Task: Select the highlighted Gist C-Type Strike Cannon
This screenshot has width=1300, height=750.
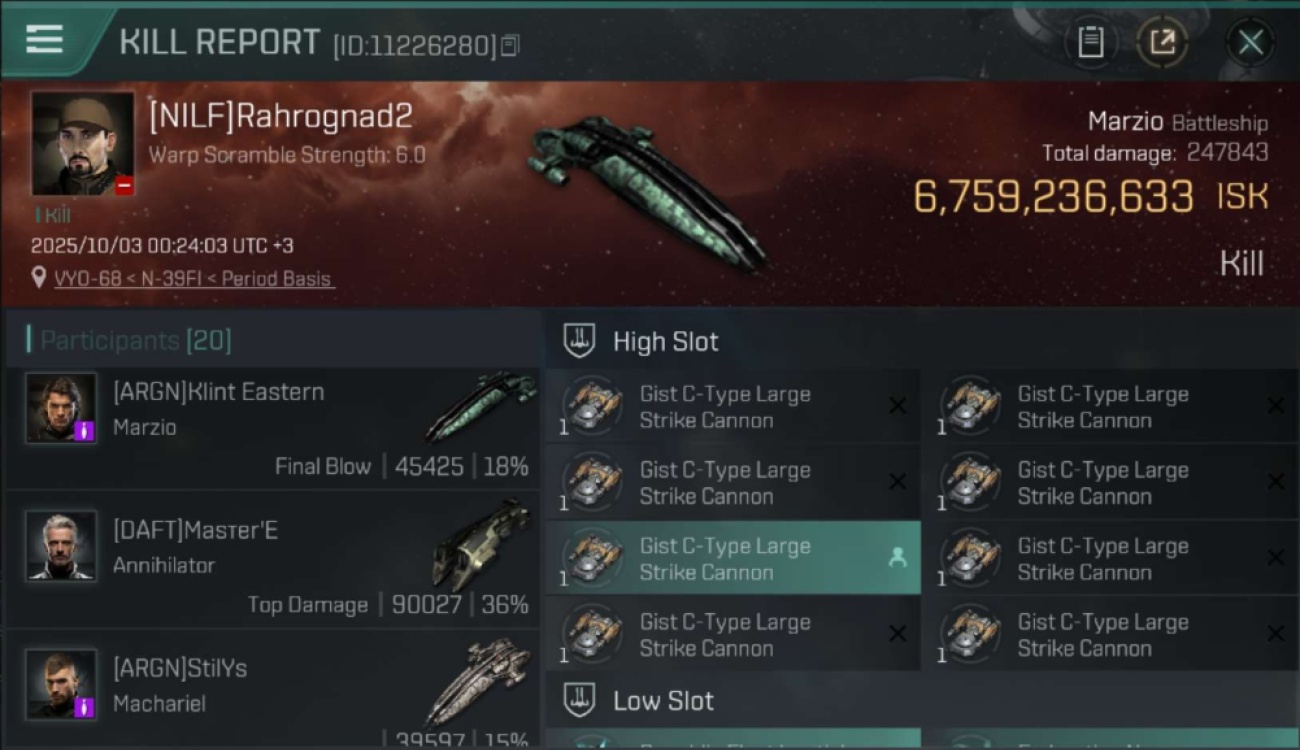Action: [x=733, y=558]
